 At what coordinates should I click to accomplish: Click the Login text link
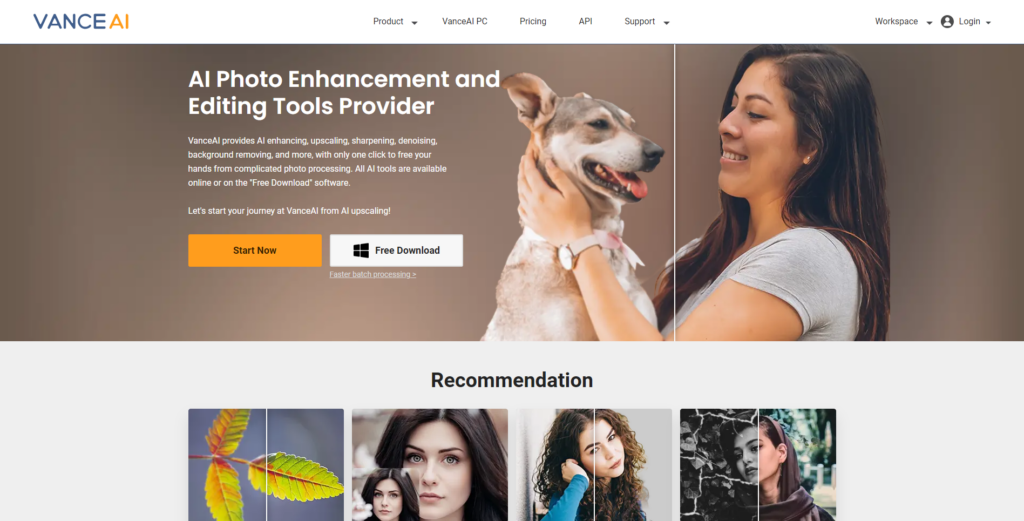969,22
